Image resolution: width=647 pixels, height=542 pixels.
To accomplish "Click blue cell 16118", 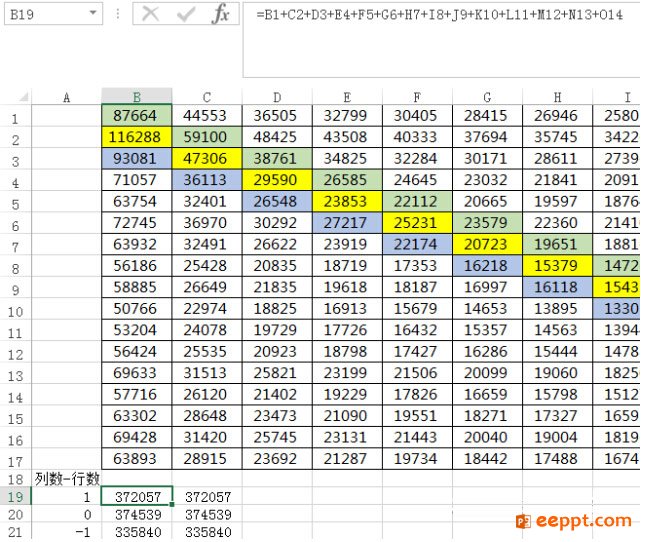I will pyautogui.click(x=557, y=287).
